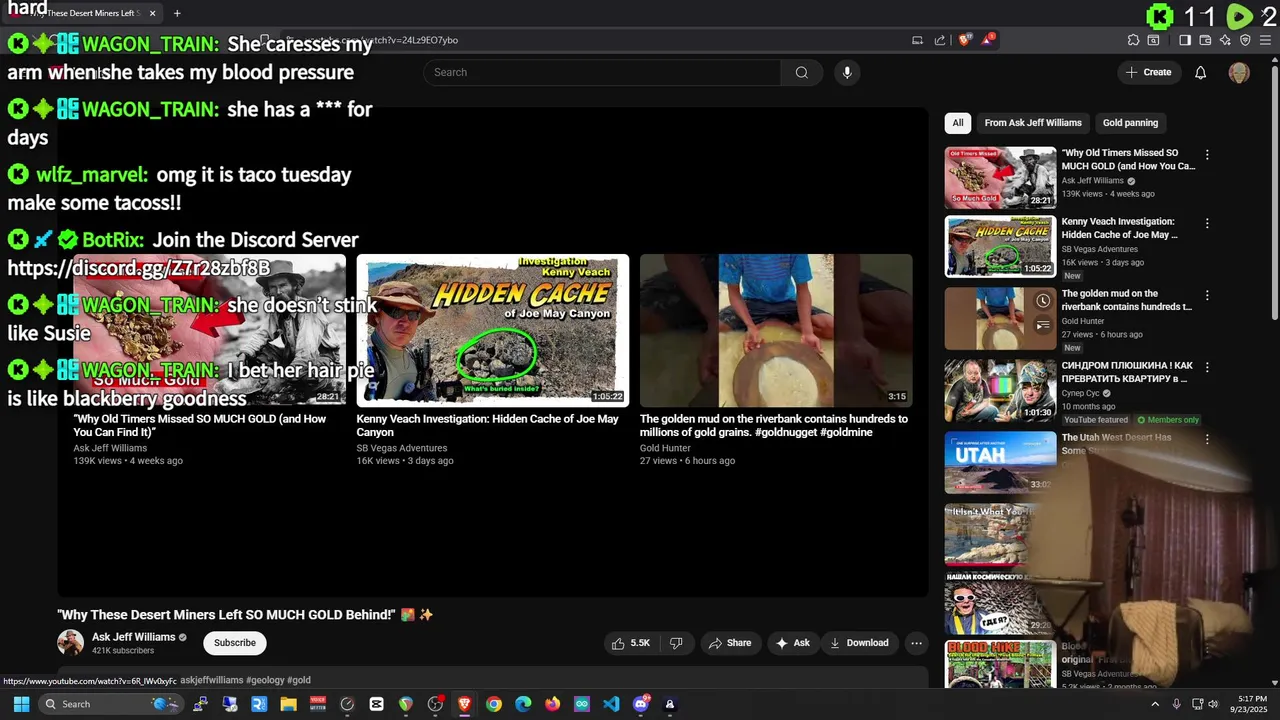Screen dimensions: 1280x720
Task: Open Ask Jeff Williams channel name link
Action: click(133, 637)
